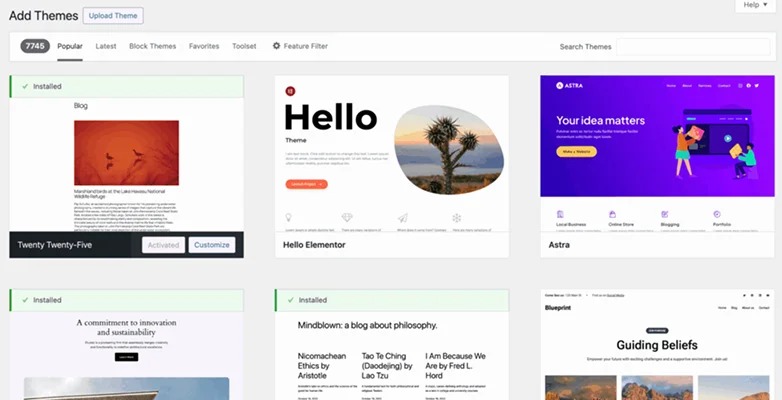Go to the Favorites tab

(x=204, y=46)
